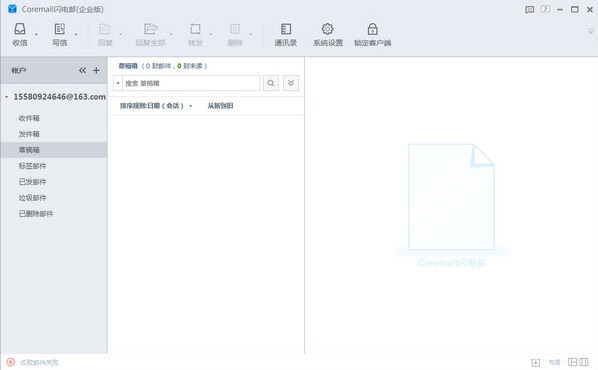The width and height of the screenshot is (598, 370).
Task: Click into the 搜索 草稿箱 search field
Action: click(x=191, y=83)
